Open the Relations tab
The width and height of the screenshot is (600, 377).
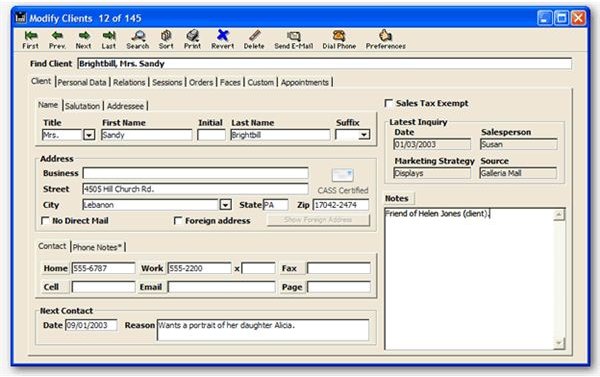coord(129,82)
